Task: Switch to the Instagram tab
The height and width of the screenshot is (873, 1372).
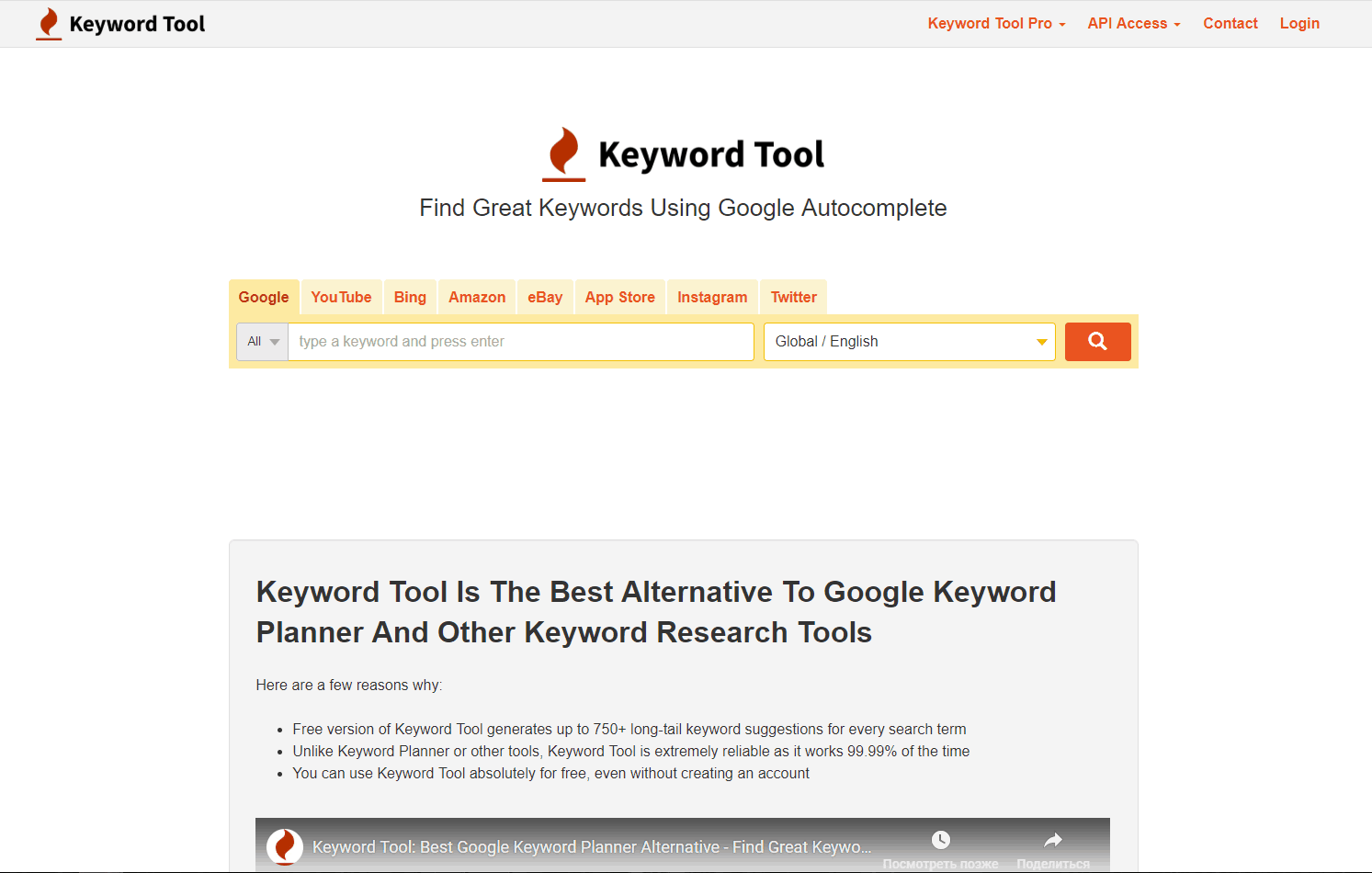Action: (712, 297)
